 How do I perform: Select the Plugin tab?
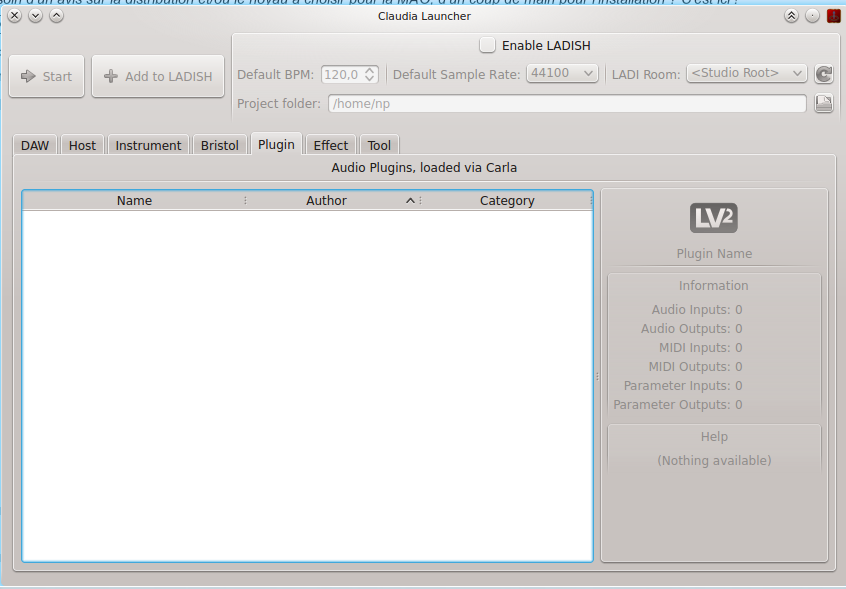[x=276, y=144]
